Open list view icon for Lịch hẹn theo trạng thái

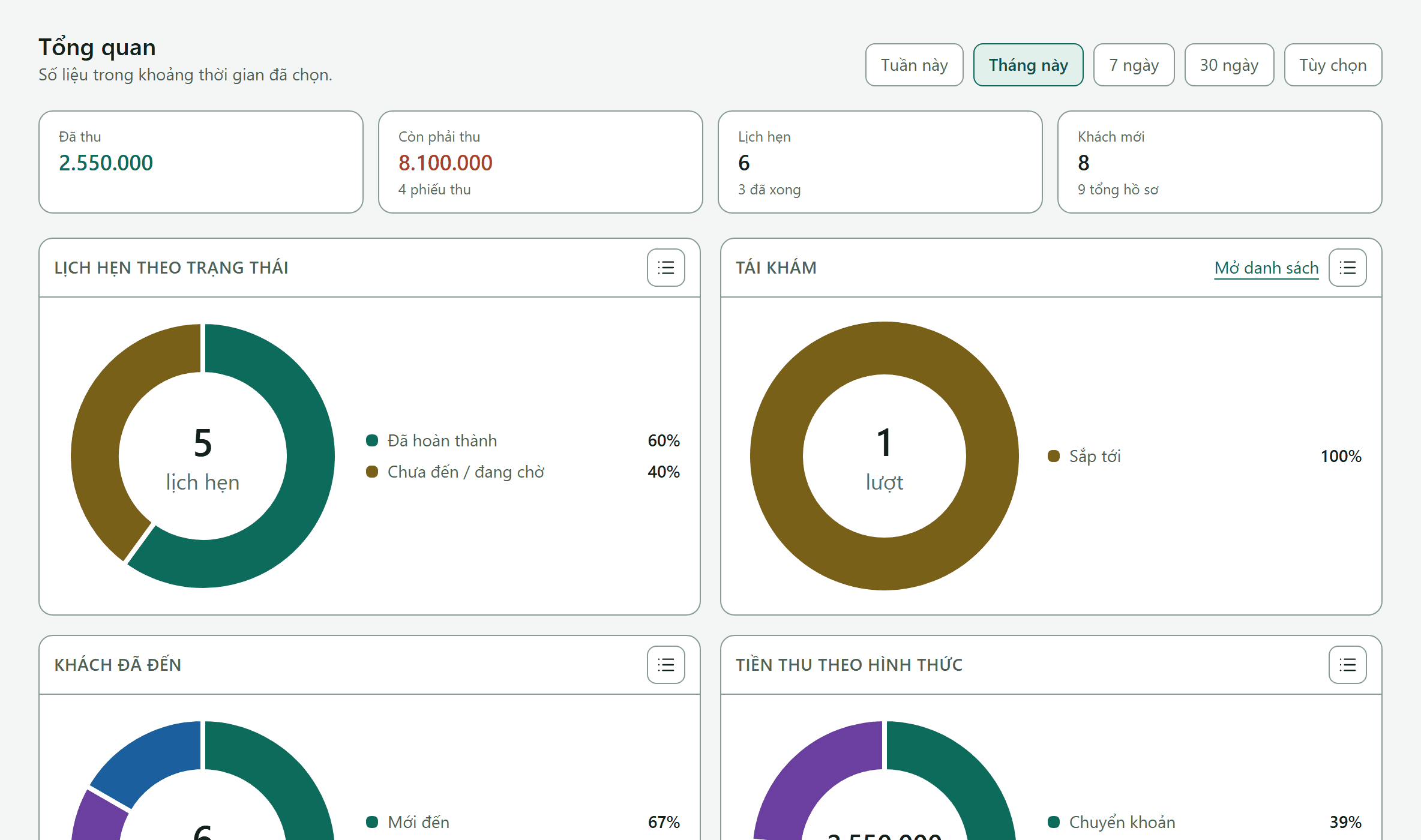pyautogui.click(x=665, y=268)
